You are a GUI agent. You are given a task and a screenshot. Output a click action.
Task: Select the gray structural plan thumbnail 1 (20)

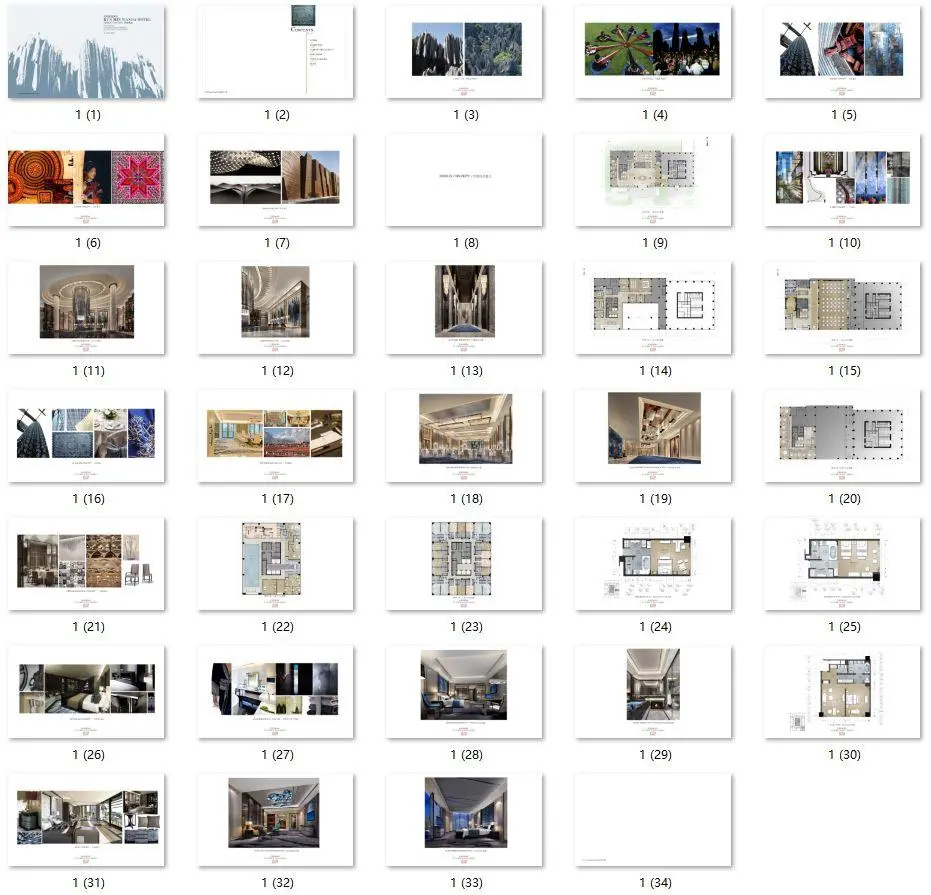841,435
